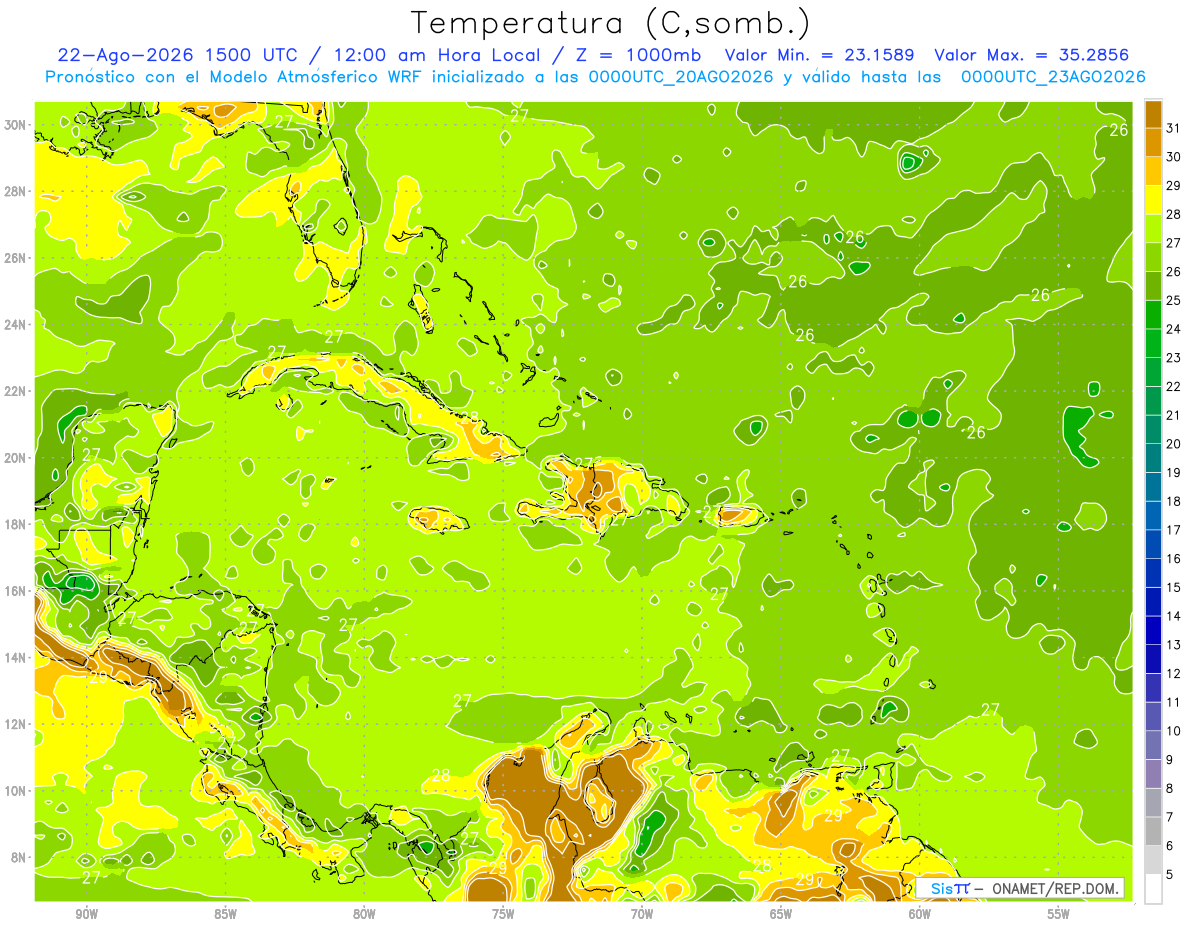Click the colorbar label 21
This screenshot has width=1200, height=927.
tap(1174, 415)
